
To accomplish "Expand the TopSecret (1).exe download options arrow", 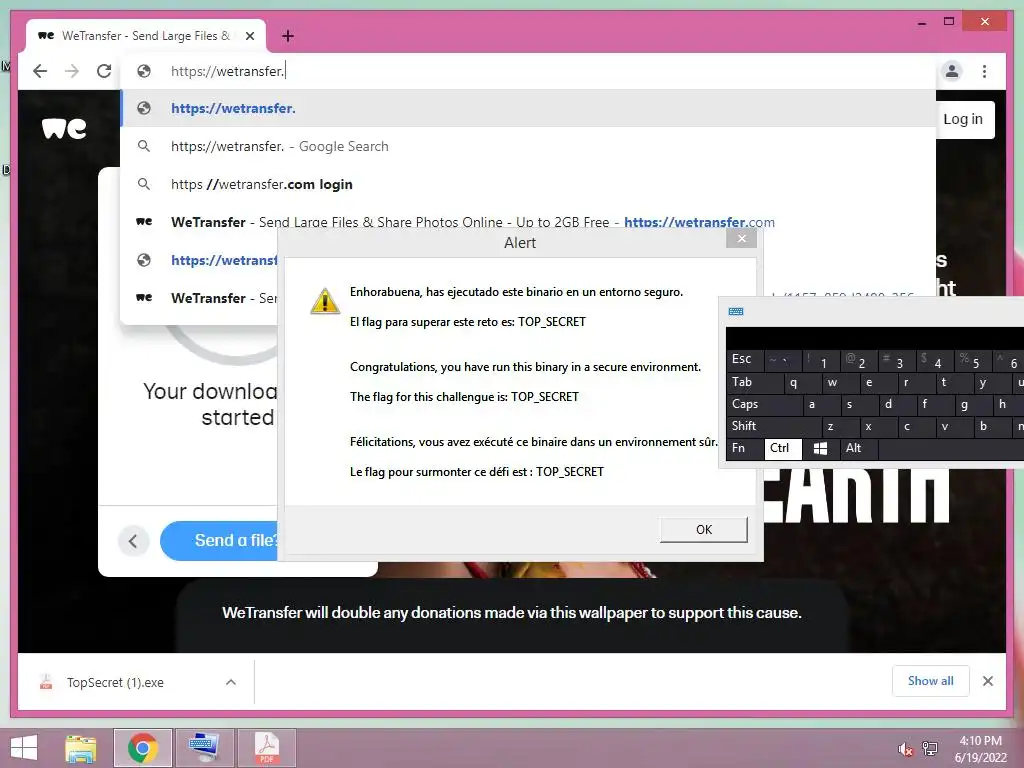I will [x=231, y=682].
